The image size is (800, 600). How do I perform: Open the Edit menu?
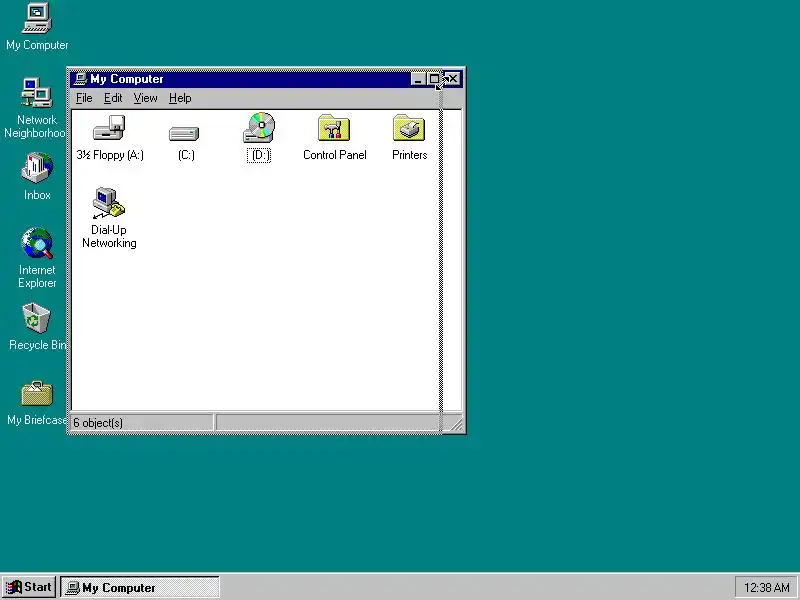pos(113,98)
